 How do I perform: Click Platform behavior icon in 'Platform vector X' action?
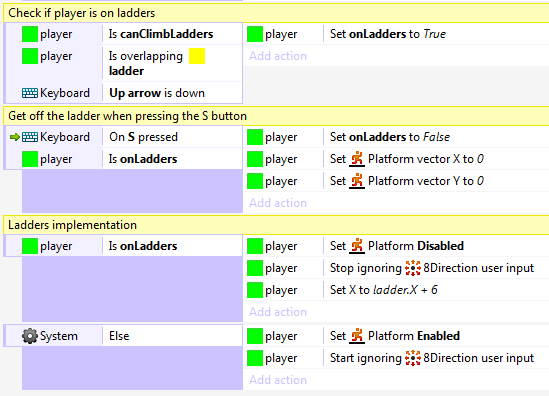(357, 159)
